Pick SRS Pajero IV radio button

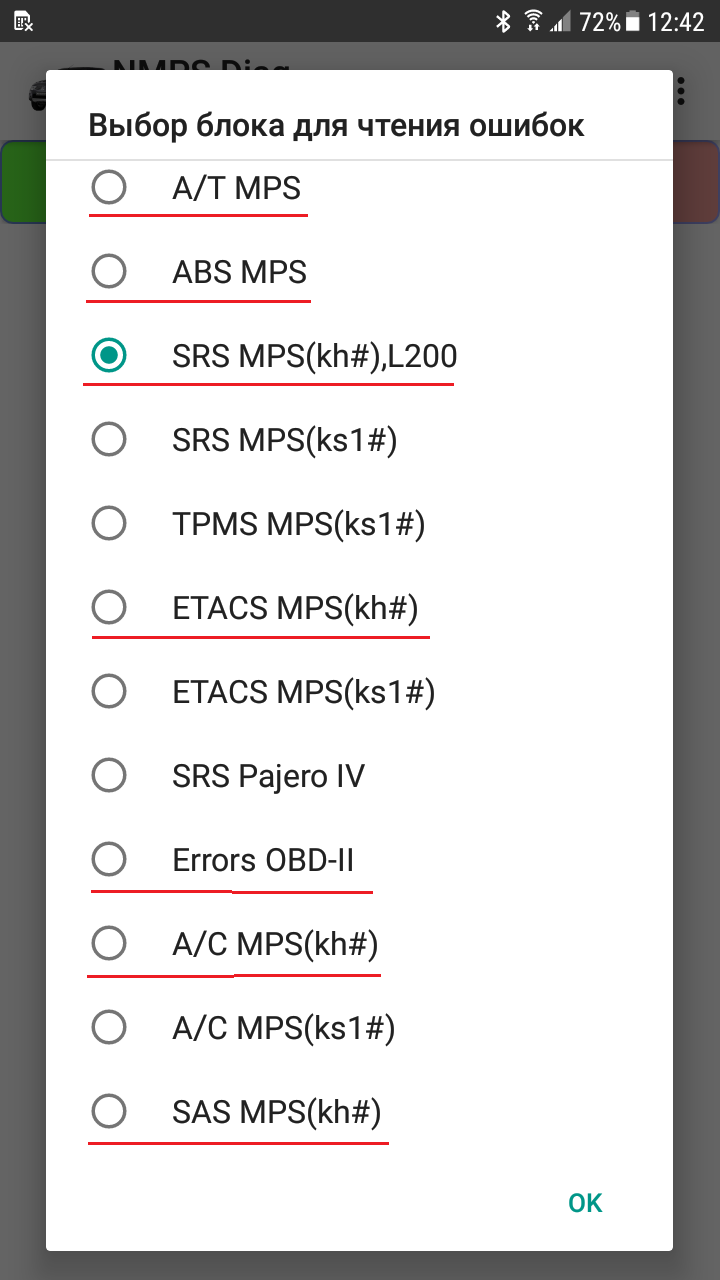click(109, 775)
